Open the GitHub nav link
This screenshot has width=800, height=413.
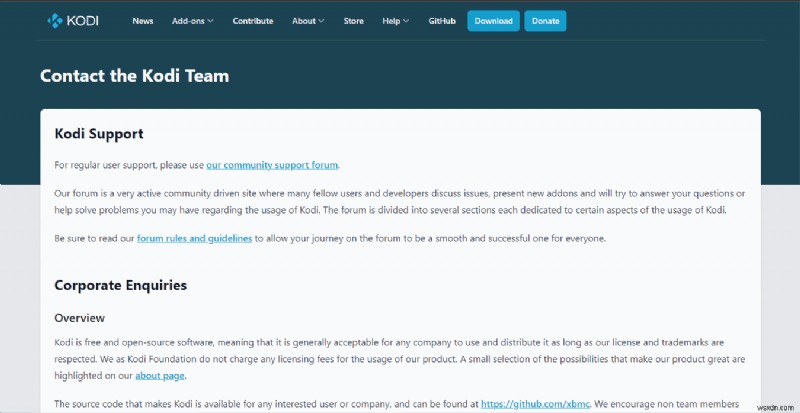[x=442, y=21]
